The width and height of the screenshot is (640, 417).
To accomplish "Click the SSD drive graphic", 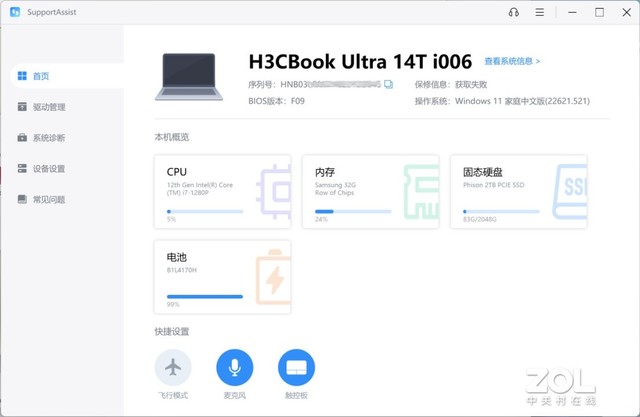I will tap(569, 191).
